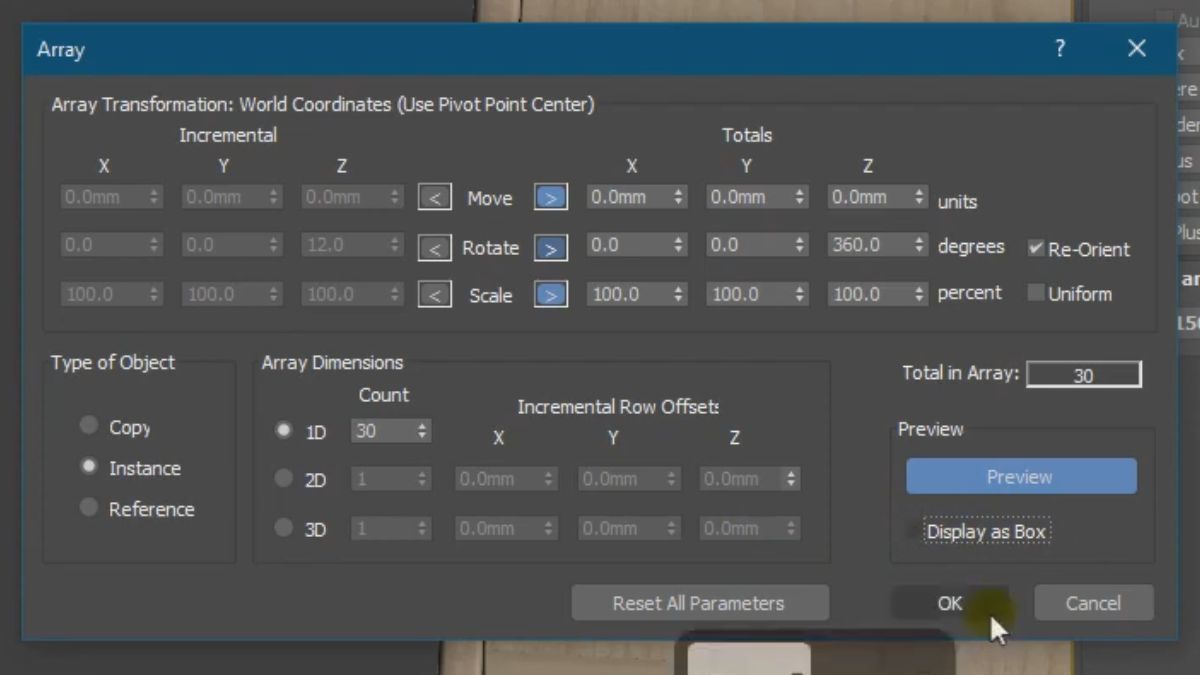Select the 3D array dimension option
Screen dimensions: 1200x675
(283, 528)
